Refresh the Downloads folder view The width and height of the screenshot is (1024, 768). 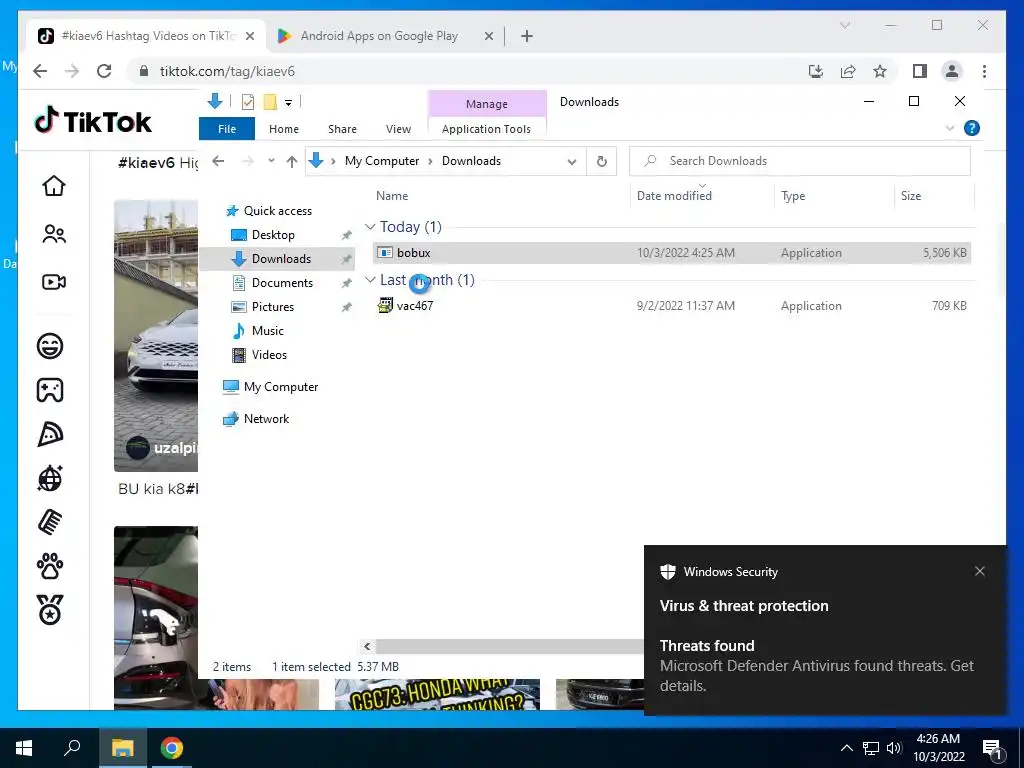click(x=601, y=161)
